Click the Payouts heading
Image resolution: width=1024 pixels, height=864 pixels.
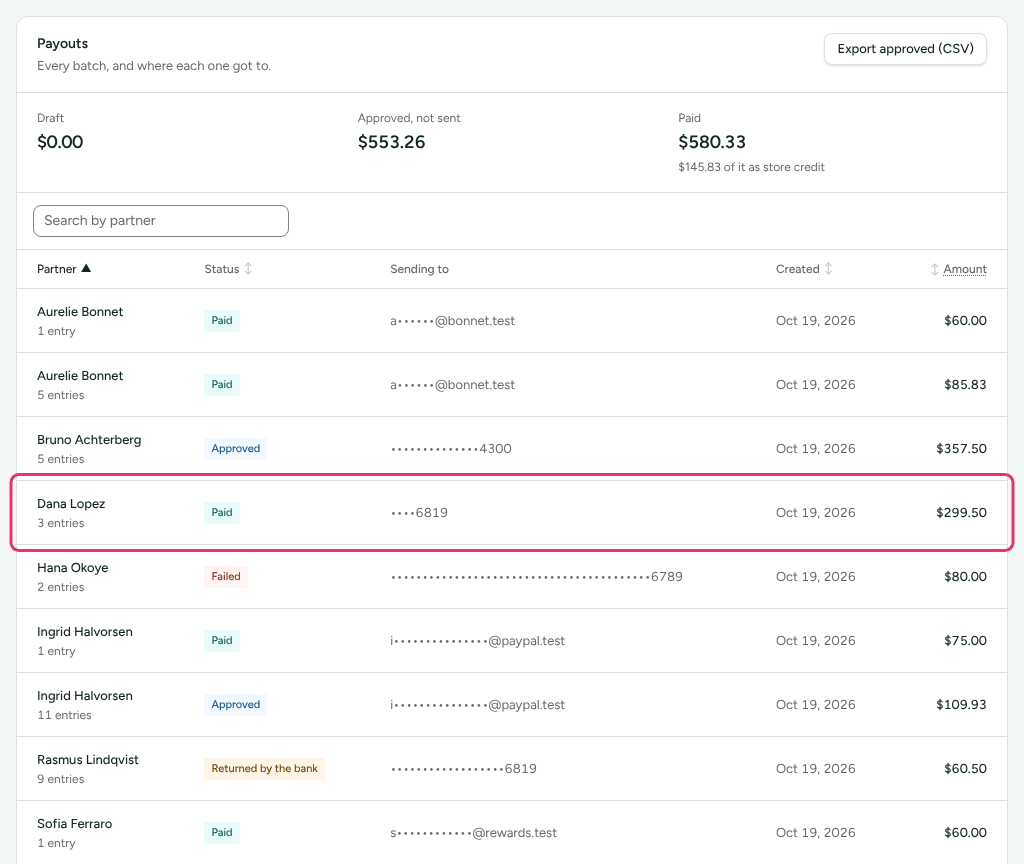[x=63, y=43]
